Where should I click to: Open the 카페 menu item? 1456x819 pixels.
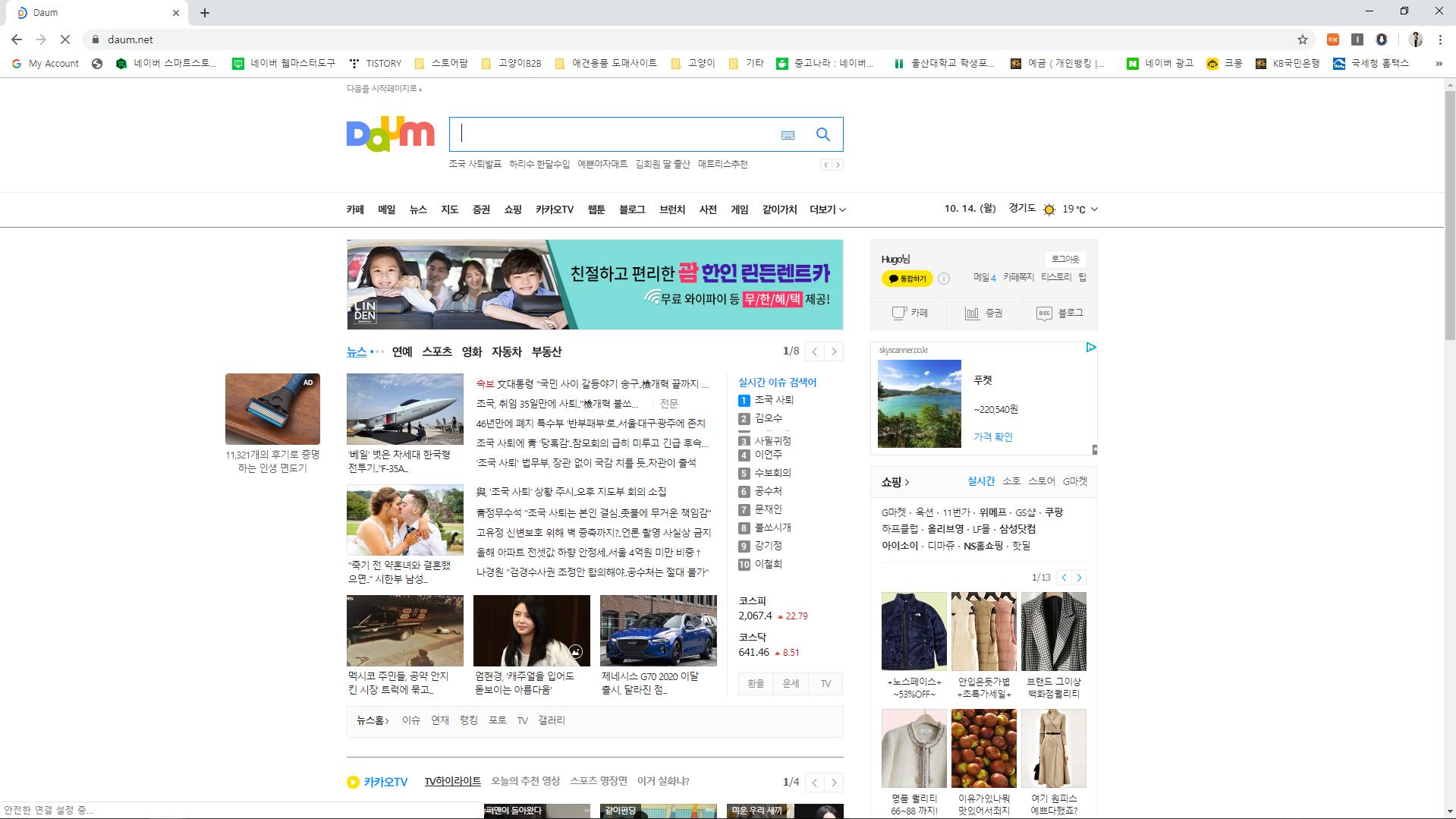(355, 209)
